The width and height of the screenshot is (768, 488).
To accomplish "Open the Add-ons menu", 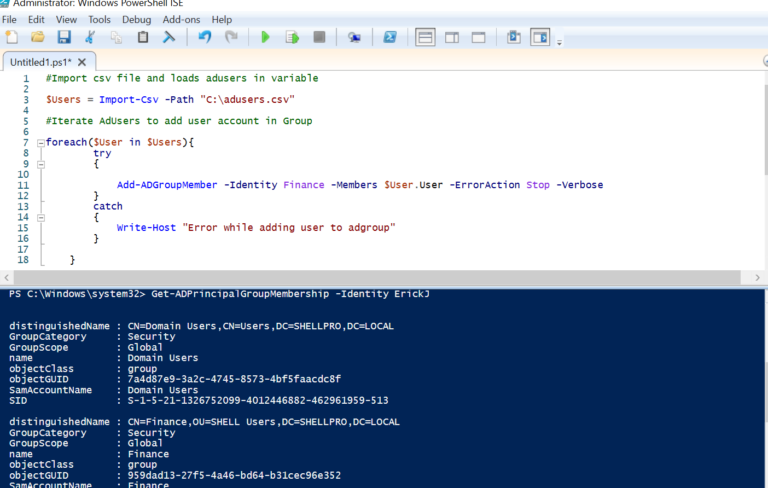I will [x=181, y=20].
